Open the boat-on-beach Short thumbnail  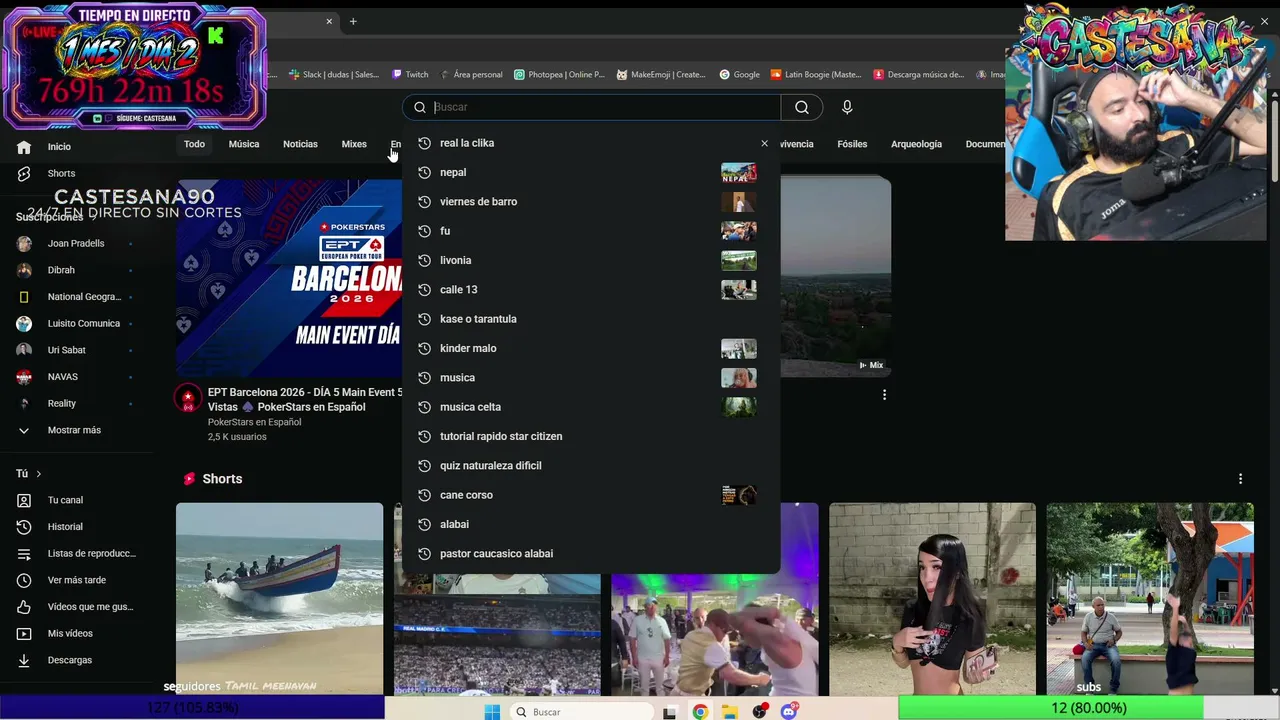click(x=279, y=599)
